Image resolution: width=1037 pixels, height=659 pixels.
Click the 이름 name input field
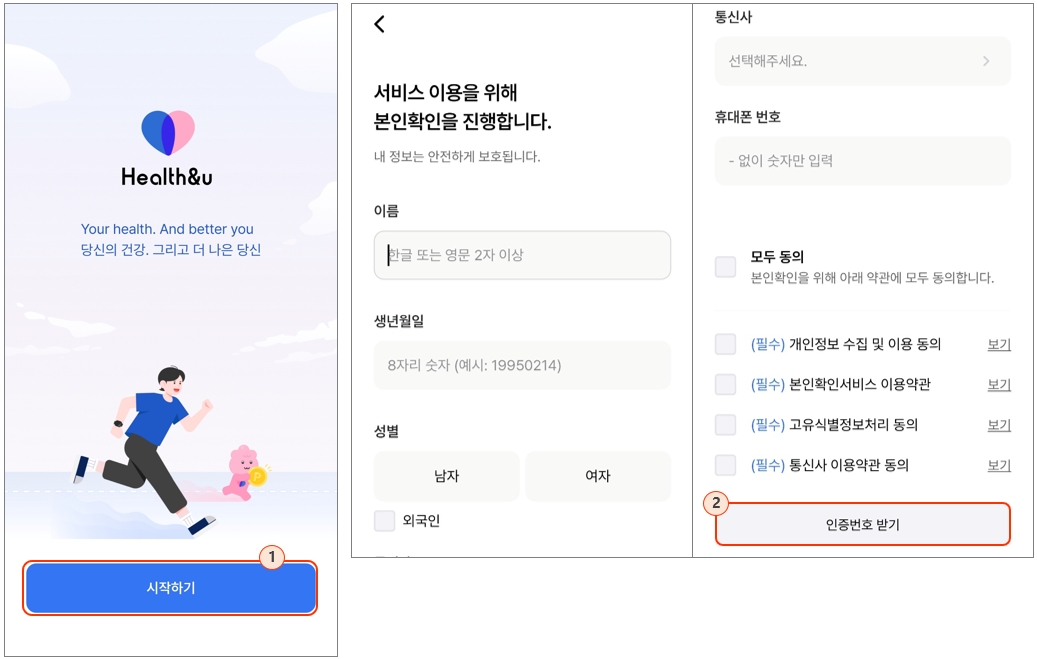(x=522, y=255)
